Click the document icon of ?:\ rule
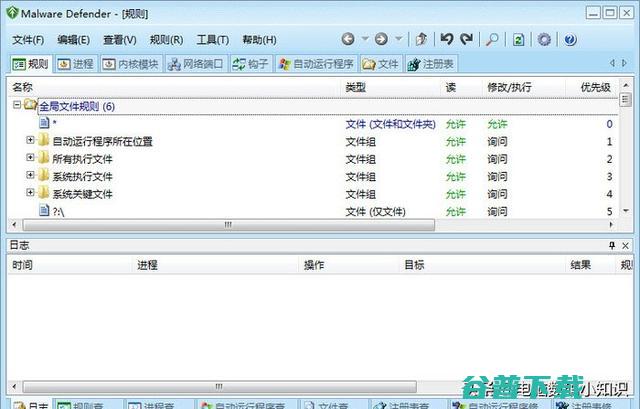640x409 pixels. [44, 210]
